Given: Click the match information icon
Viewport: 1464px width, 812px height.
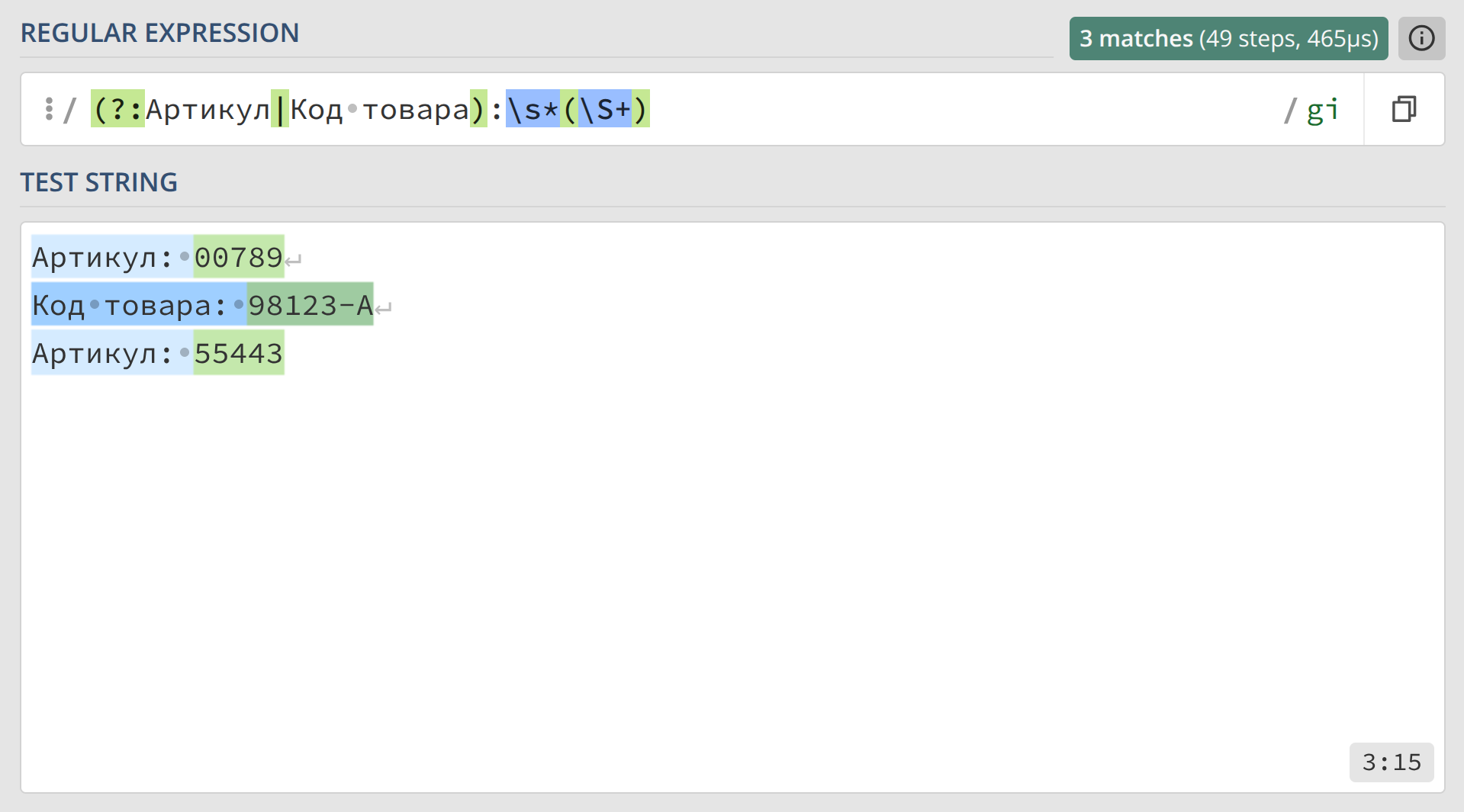Looking at the screenshot, I should tap(1421, 38).
